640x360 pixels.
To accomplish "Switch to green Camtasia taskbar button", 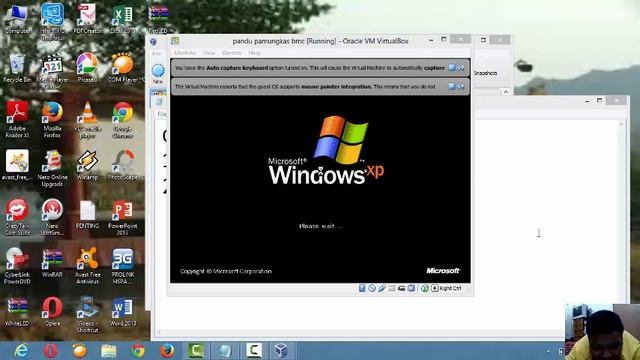I will (196, 351).
